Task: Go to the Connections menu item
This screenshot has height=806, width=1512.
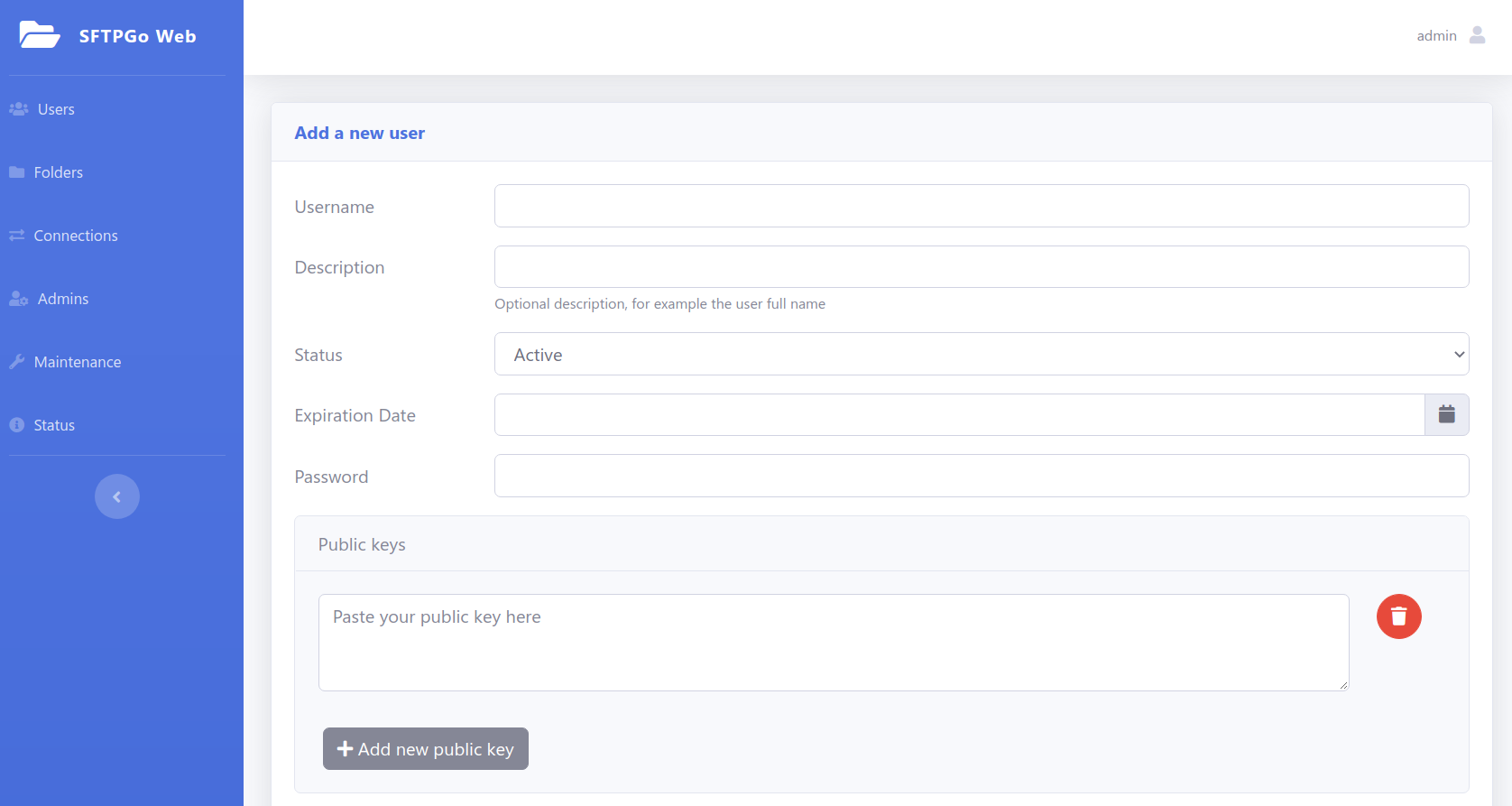Action: (x=76, y=236)
